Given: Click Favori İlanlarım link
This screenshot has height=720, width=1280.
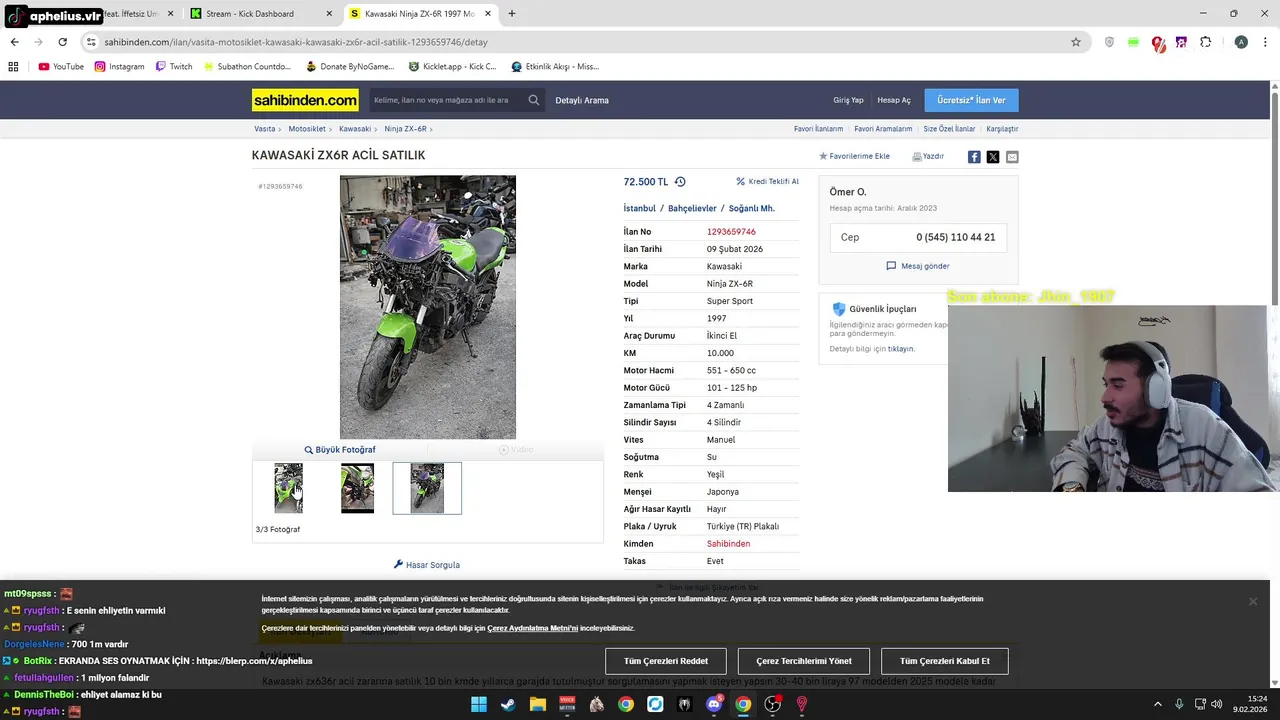Looking at the screenshot, I should tap(818, 129).
